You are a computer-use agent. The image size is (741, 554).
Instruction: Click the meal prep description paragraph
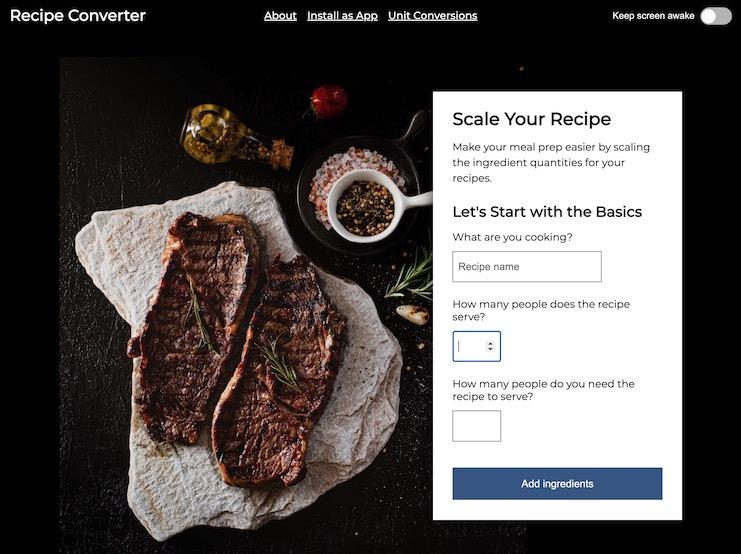tap(551, 162)
